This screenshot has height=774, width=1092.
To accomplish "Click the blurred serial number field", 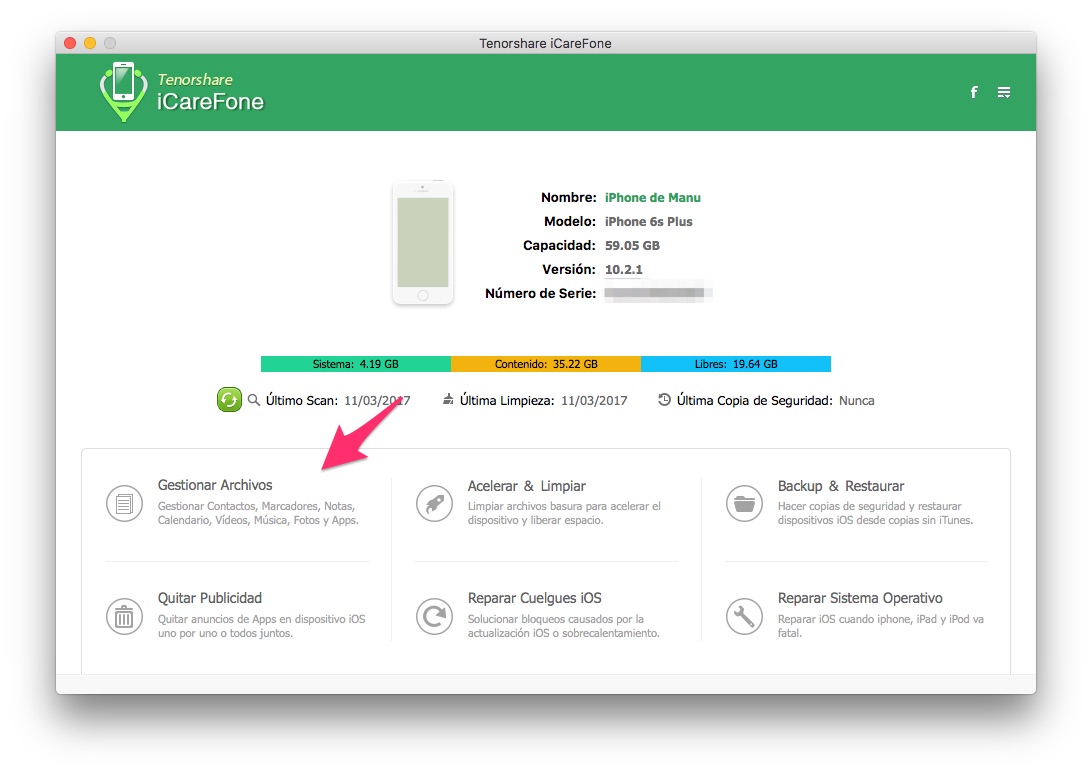I will pos(657,293).
